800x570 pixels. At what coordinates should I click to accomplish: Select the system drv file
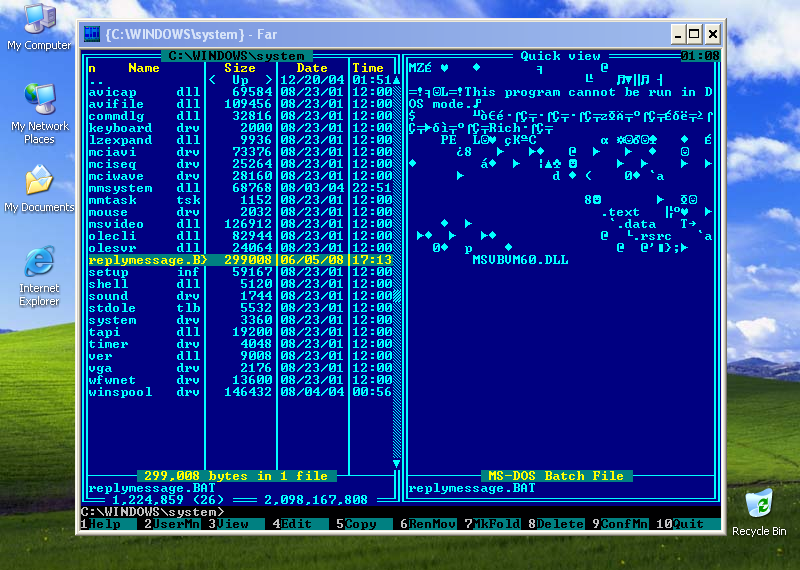tap(240, 320)
